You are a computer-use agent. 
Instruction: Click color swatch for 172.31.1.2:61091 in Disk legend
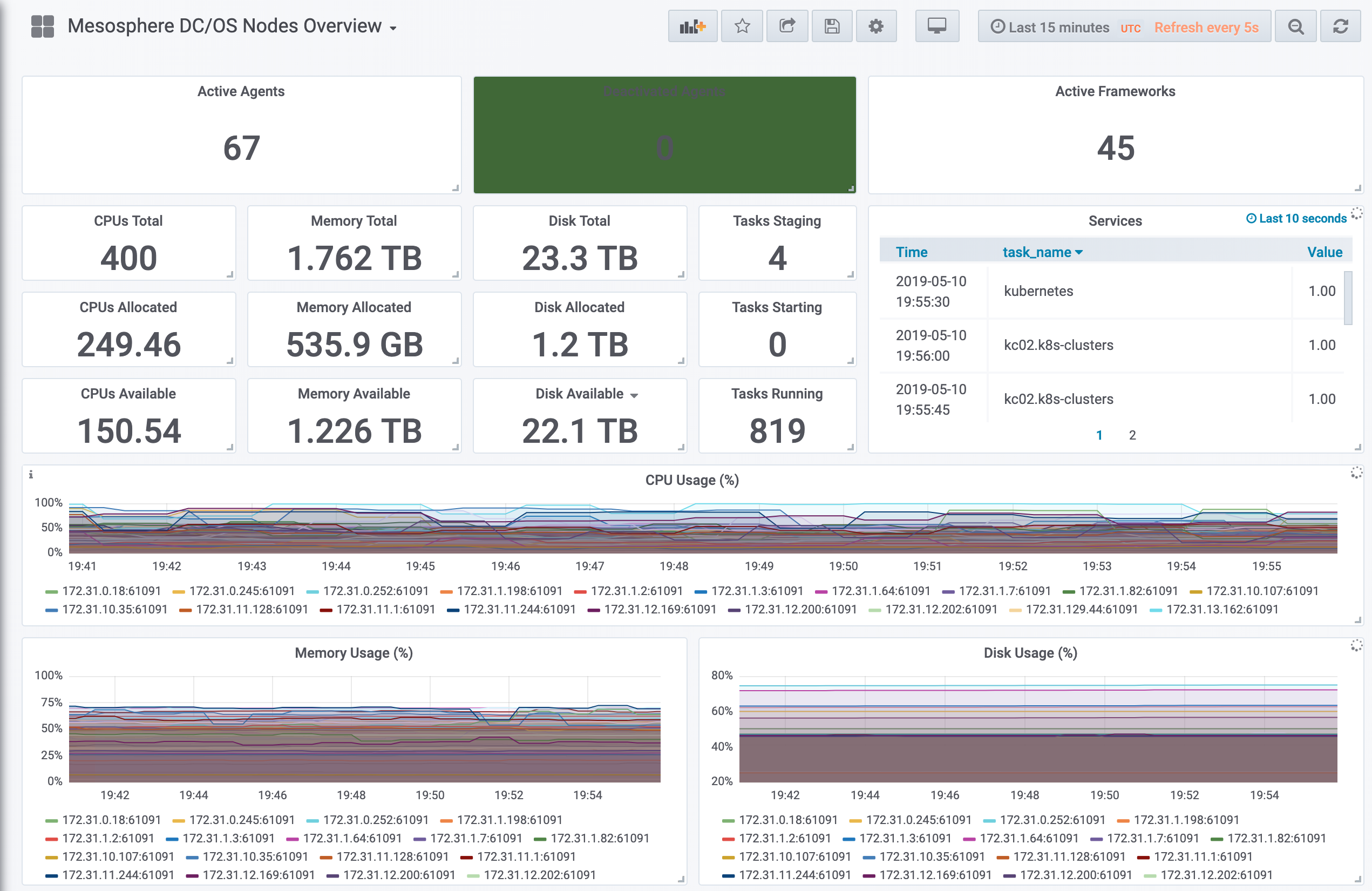tap(728, 840)
